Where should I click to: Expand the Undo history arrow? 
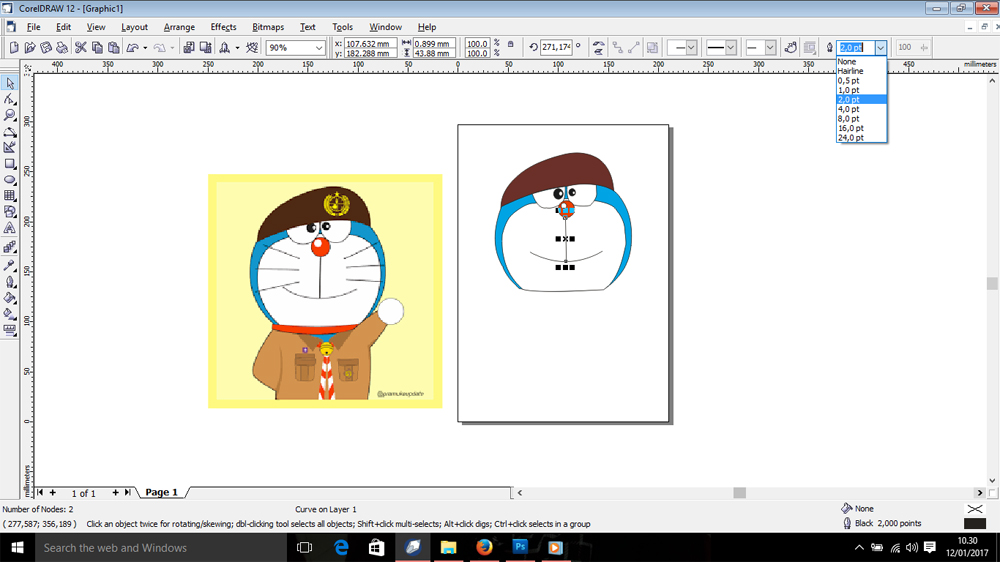[145, 48]
